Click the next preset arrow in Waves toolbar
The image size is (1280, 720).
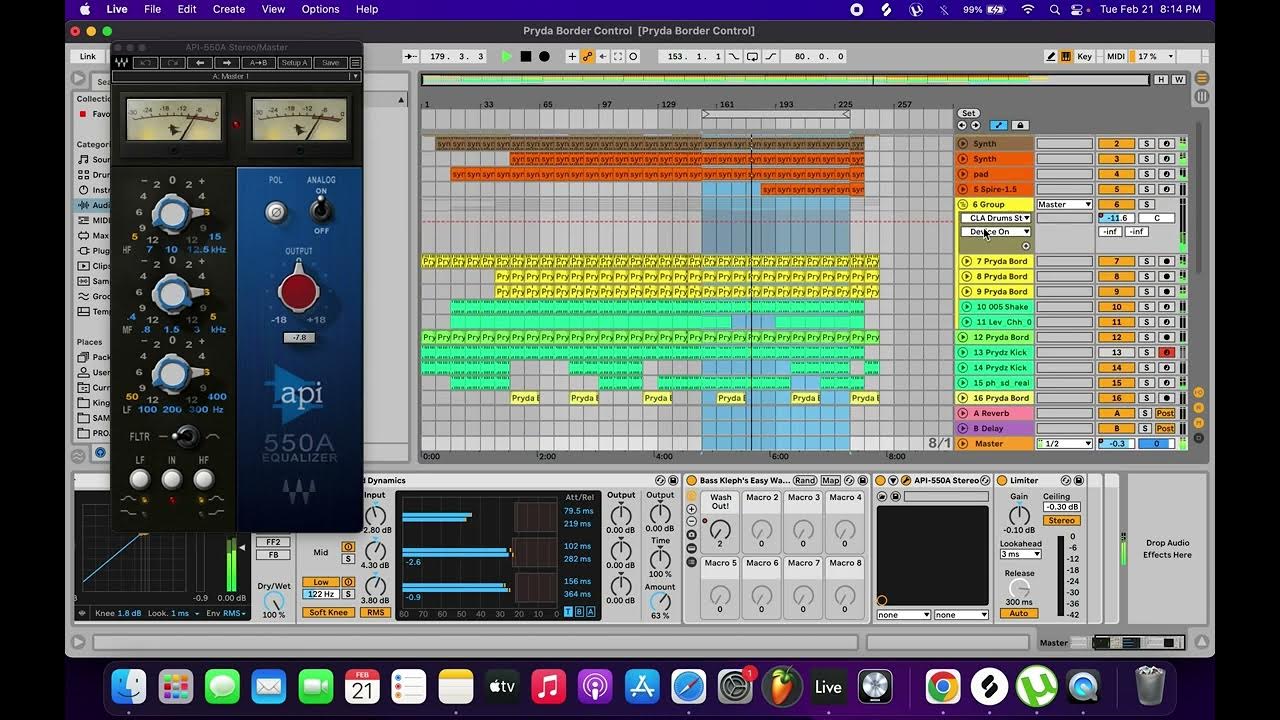[227, 63]
